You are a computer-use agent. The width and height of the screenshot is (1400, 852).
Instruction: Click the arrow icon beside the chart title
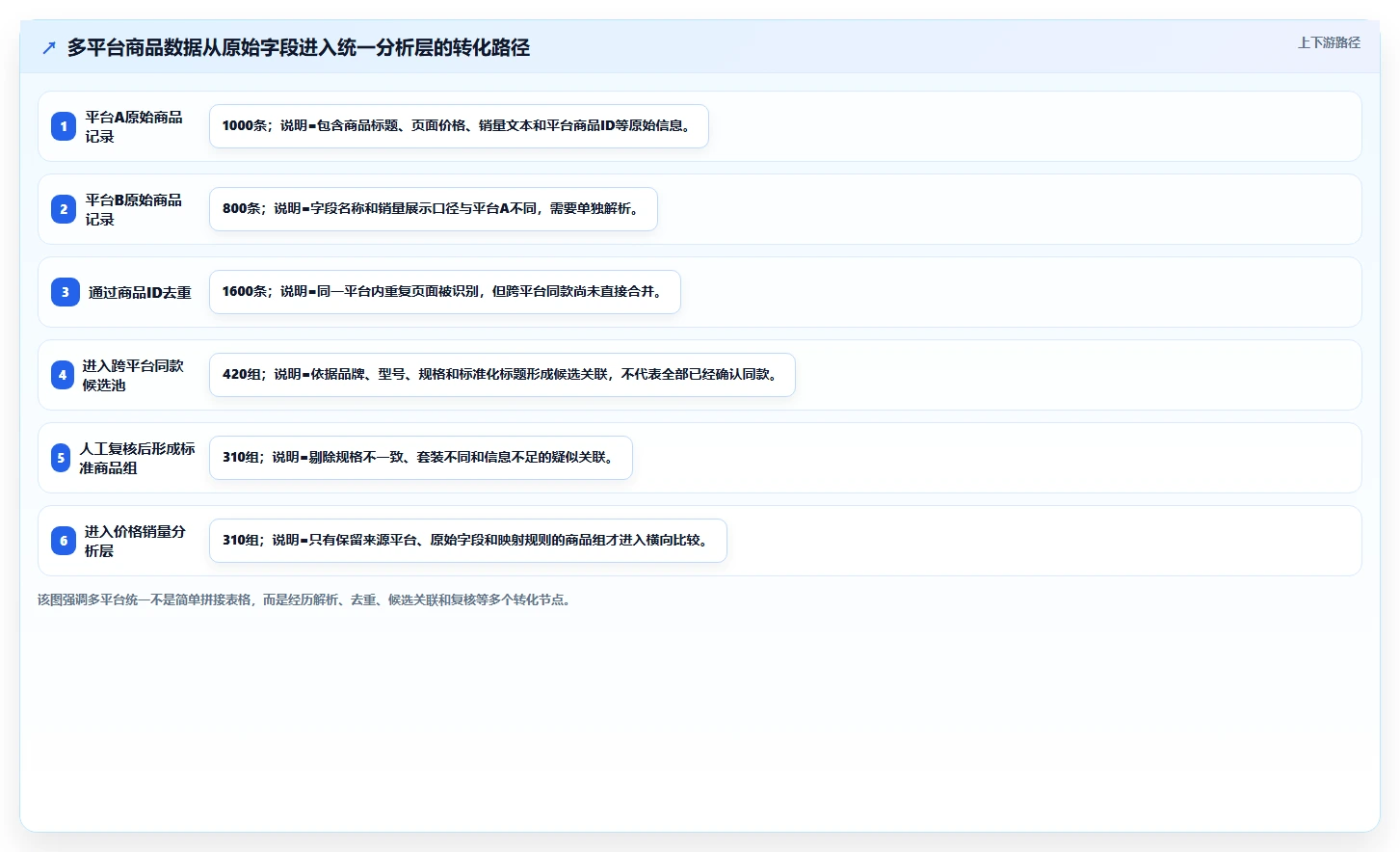click(x=49, y=47)
